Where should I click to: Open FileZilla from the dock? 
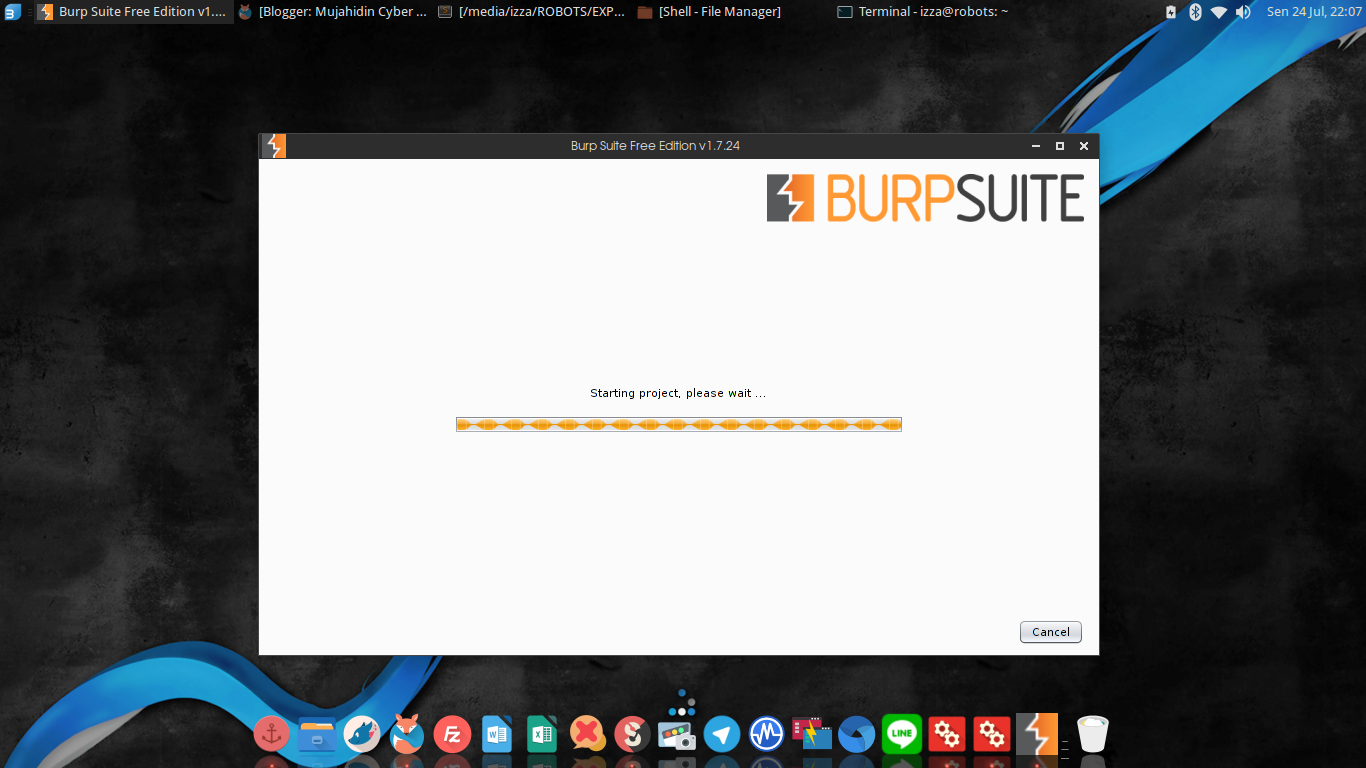tap(451, 735)
